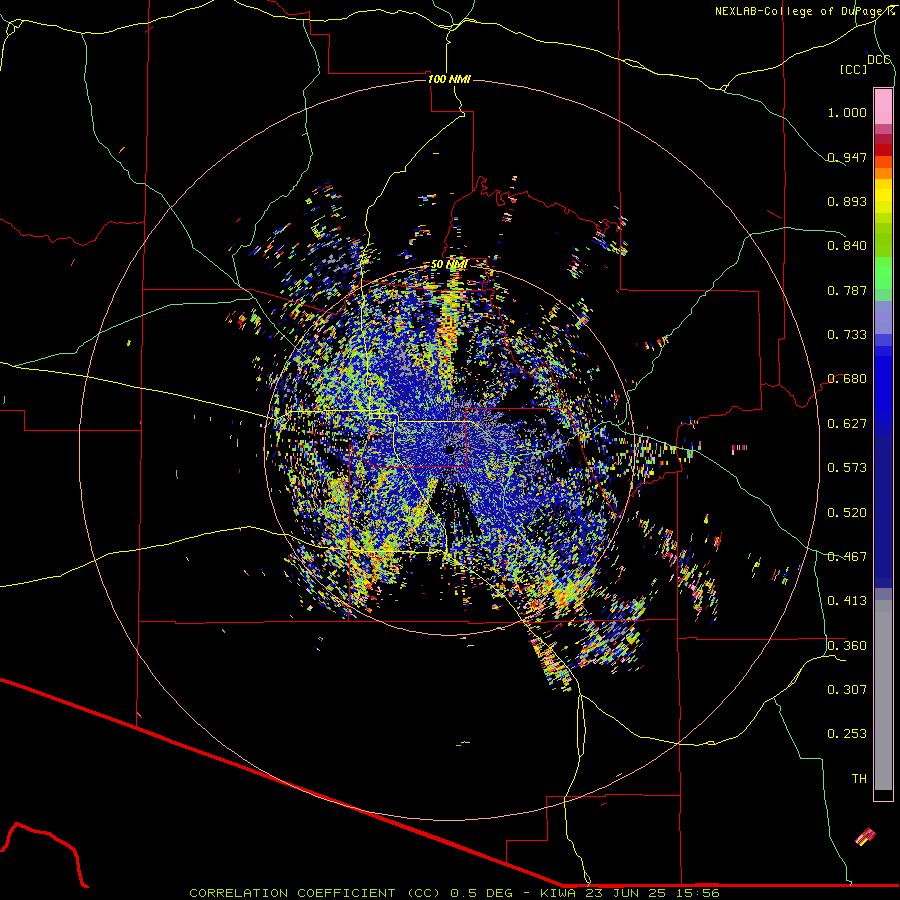Pick the bright red color bar segment
The height and width of the screenshot is (900, 900).
point(883,150)
